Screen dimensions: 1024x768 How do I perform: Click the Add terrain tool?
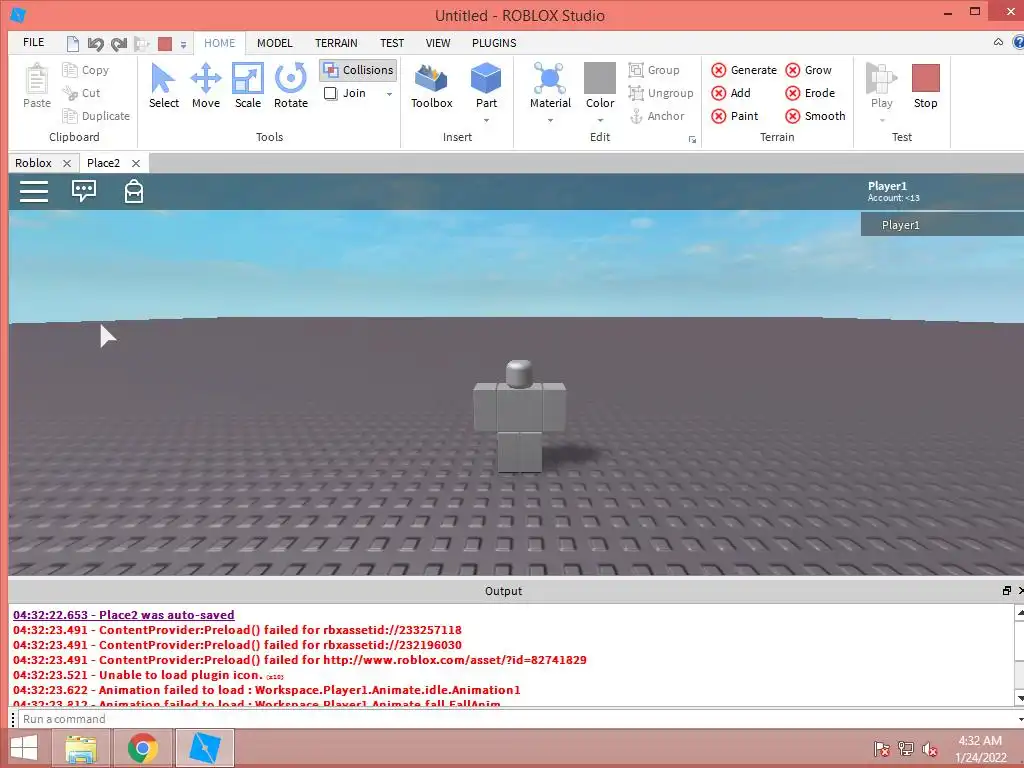click(731, 93)
